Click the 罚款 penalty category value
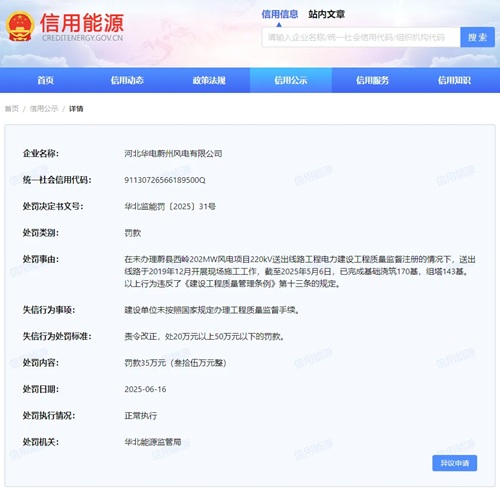Image resolution: width=500 pixels, height=490 pixels. [133, 233]
